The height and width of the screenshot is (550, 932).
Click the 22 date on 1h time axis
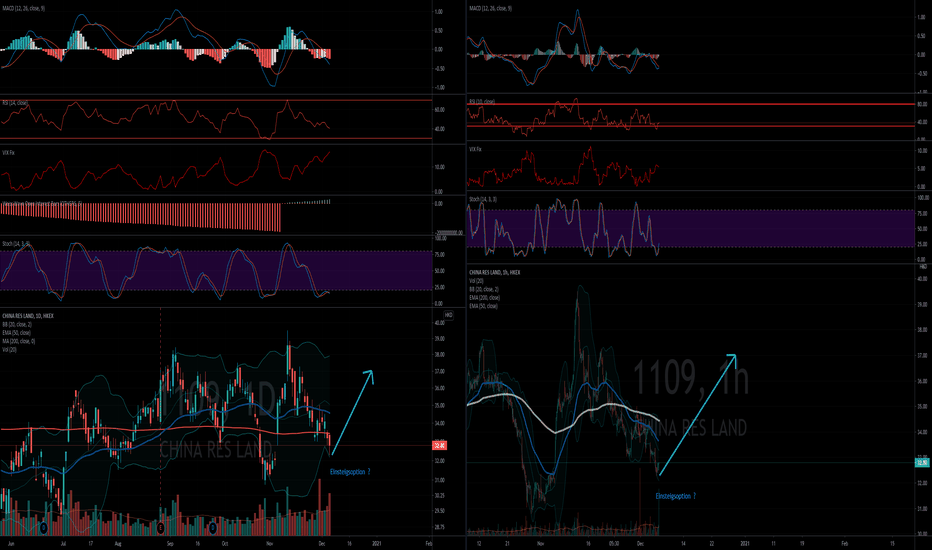coord(711,543)
